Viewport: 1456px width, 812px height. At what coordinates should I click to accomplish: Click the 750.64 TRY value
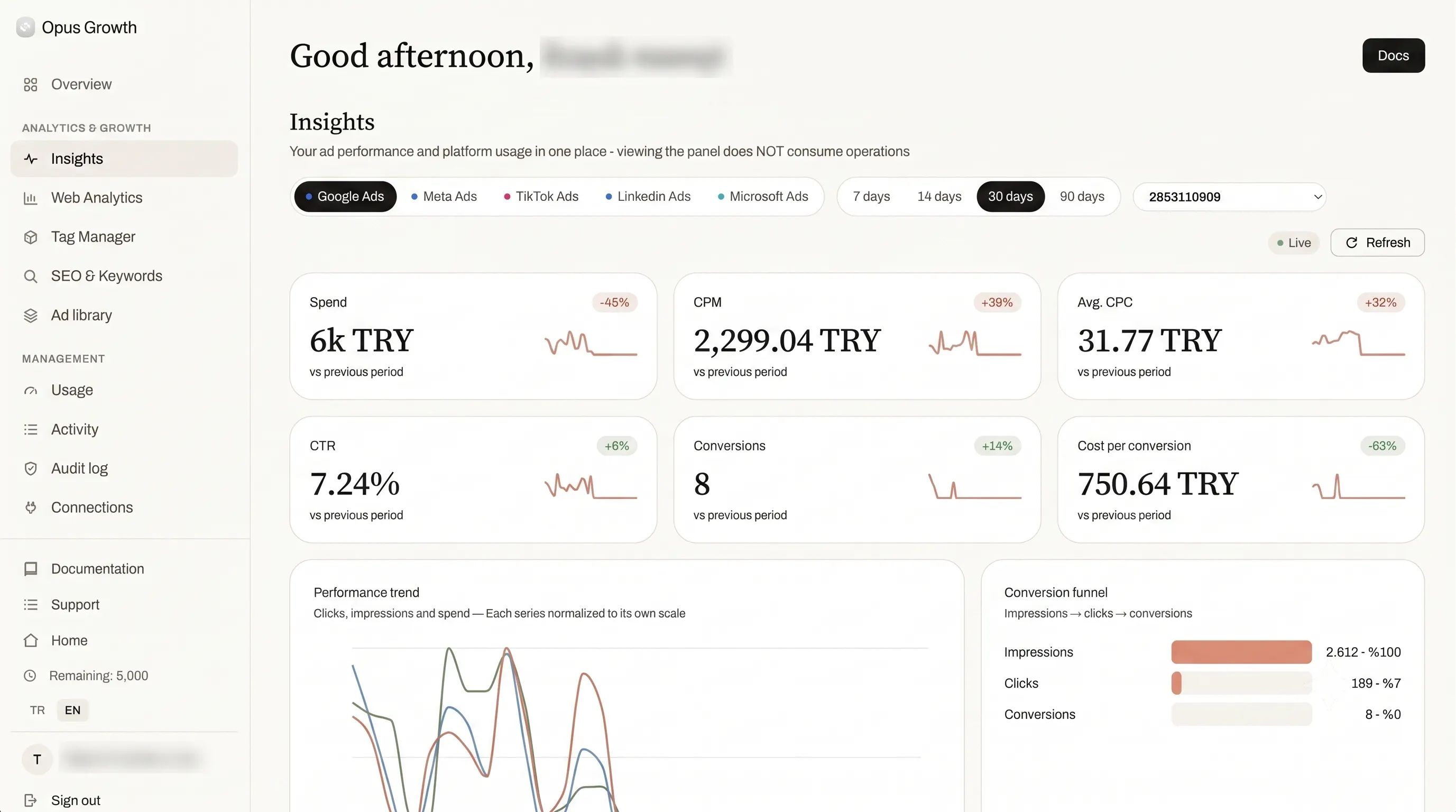coord(1158,484)
